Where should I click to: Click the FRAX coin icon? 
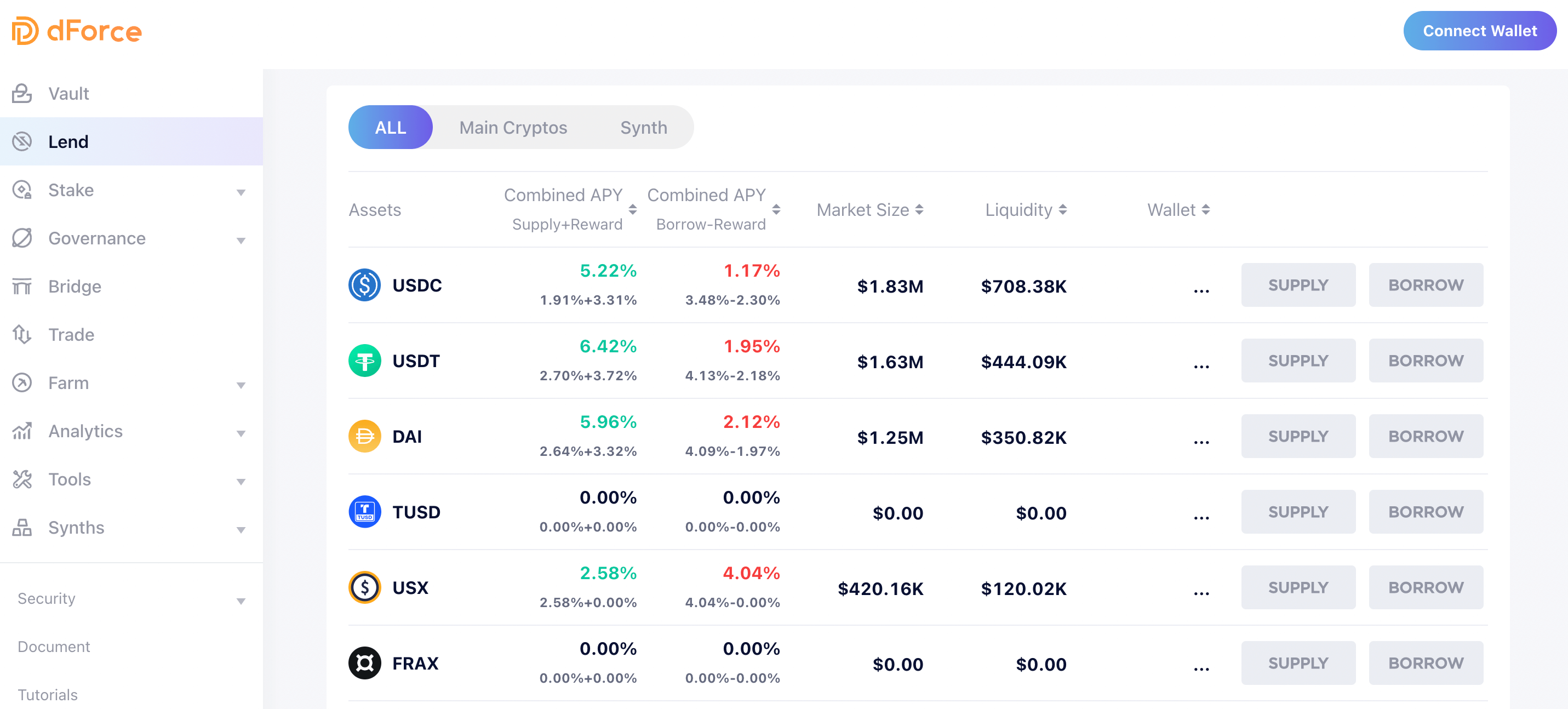coord(365,663)
